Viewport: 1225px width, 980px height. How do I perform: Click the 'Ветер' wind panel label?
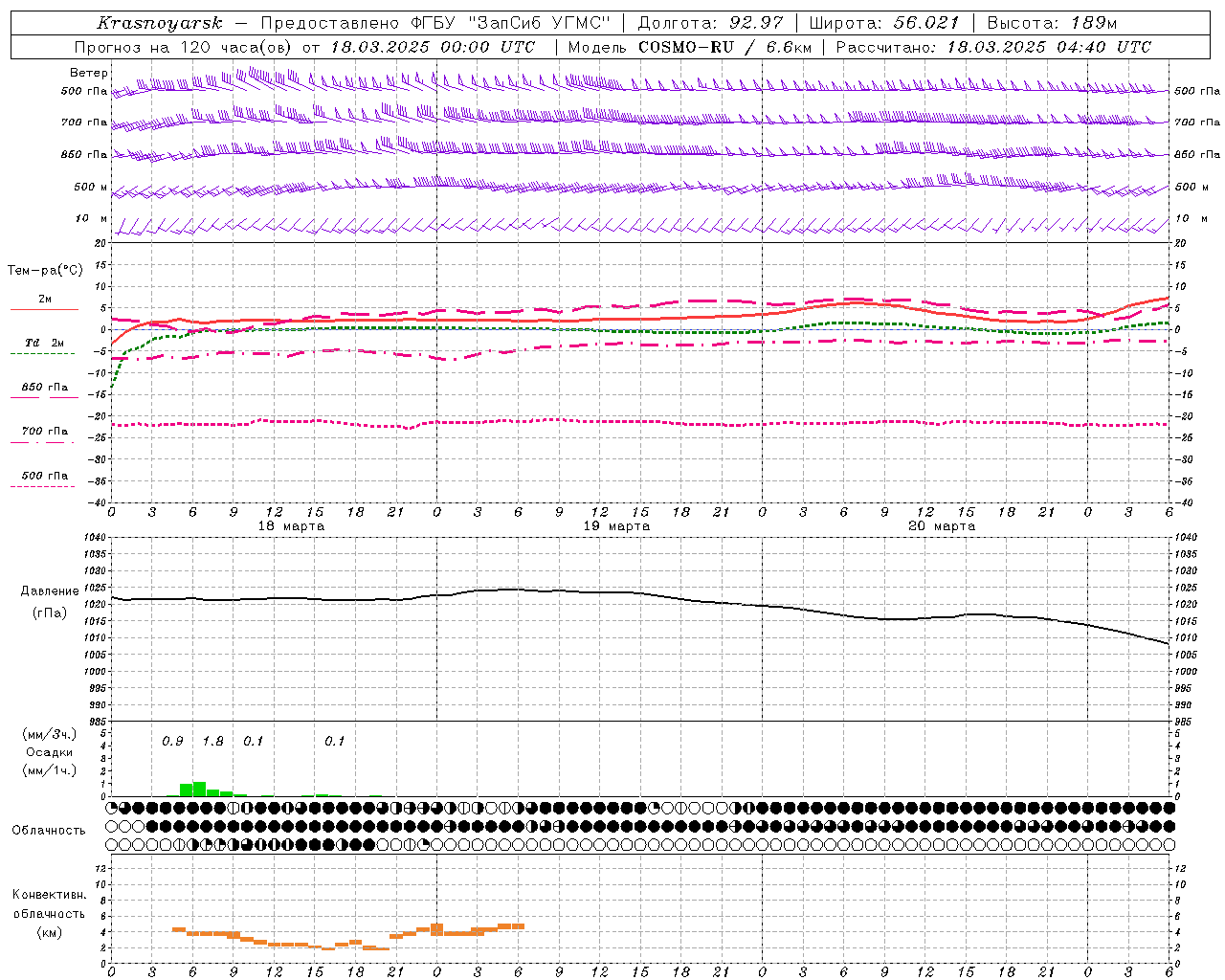coord(89,73)
